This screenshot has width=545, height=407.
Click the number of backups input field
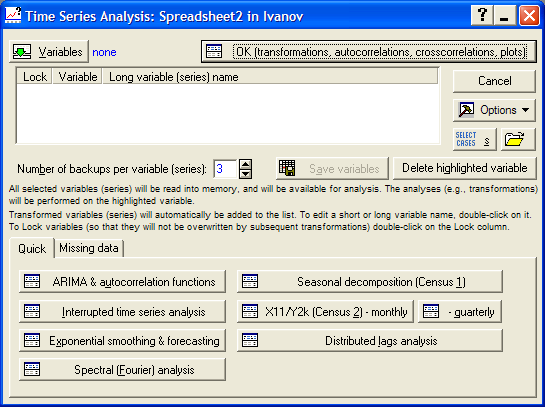(x=225, y=169)
